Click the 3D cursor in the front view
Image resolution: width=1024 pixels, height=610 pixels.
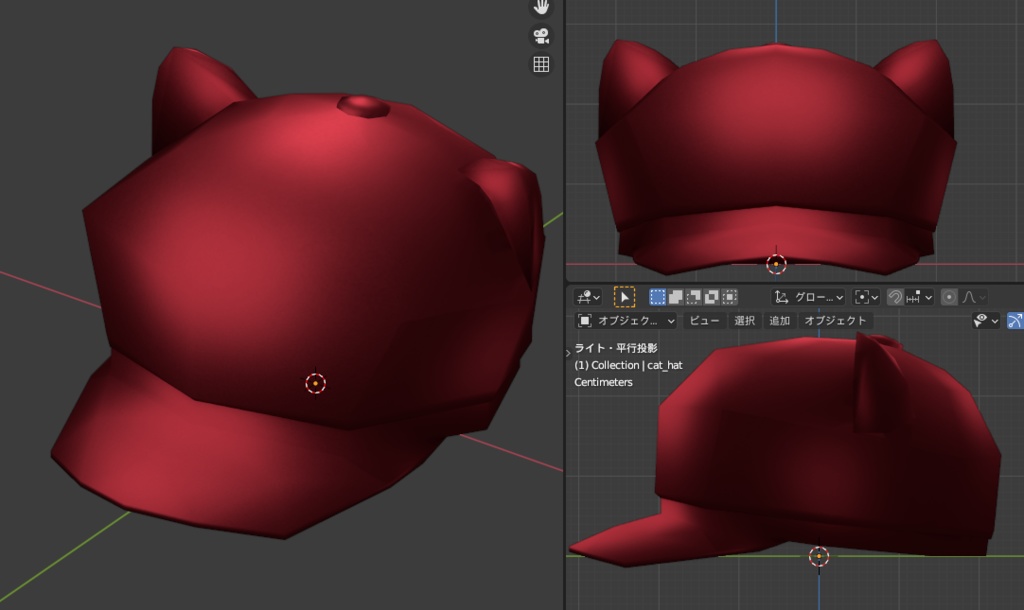coord(776,264)
